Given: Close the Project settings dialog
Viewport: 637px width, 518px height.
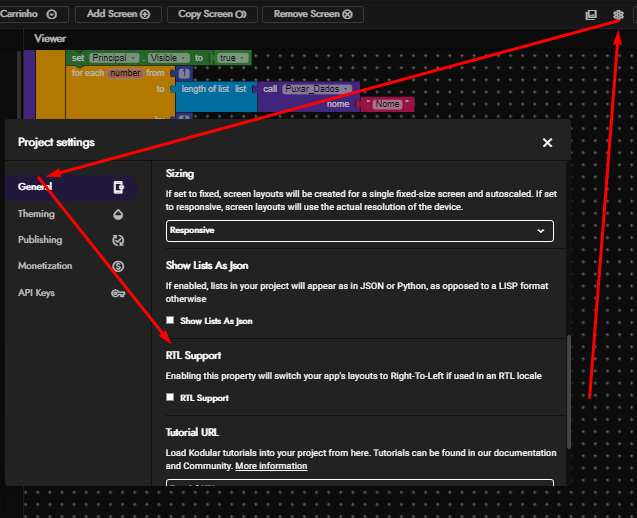Looking at the screenshot, I should [547, 143].
